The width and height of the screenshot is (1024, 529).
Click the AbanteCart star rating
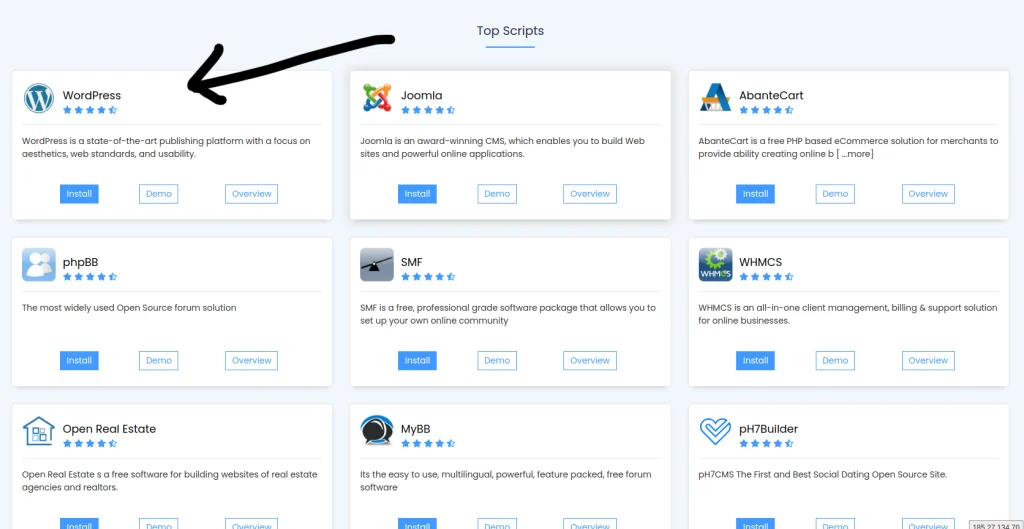tap(767, 110)
